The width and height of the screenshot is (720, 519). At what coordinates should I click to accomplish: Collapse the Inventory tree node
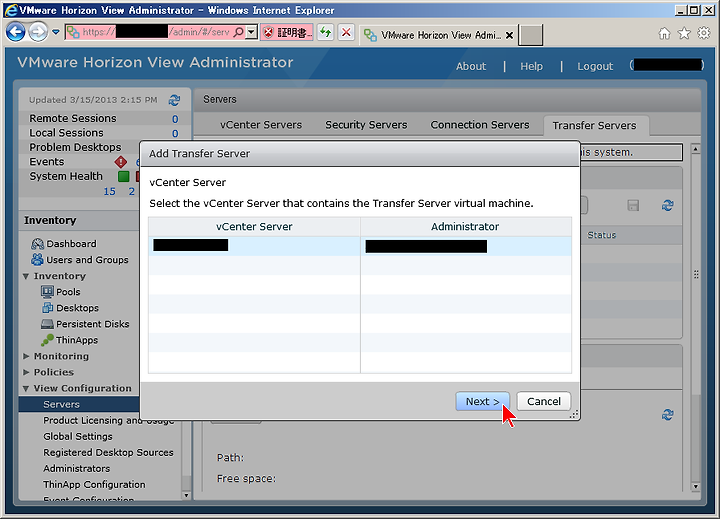(26, 276)
